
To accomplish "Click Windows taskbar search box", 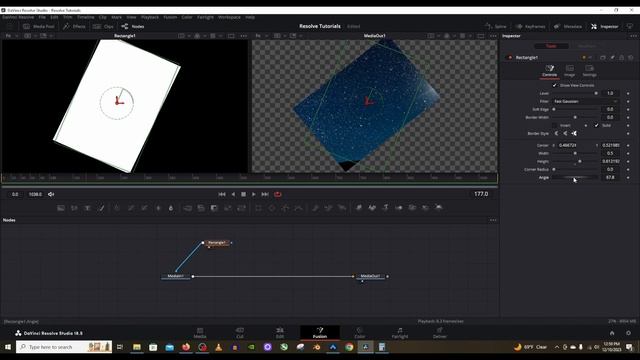I will (x=64, y=347).
